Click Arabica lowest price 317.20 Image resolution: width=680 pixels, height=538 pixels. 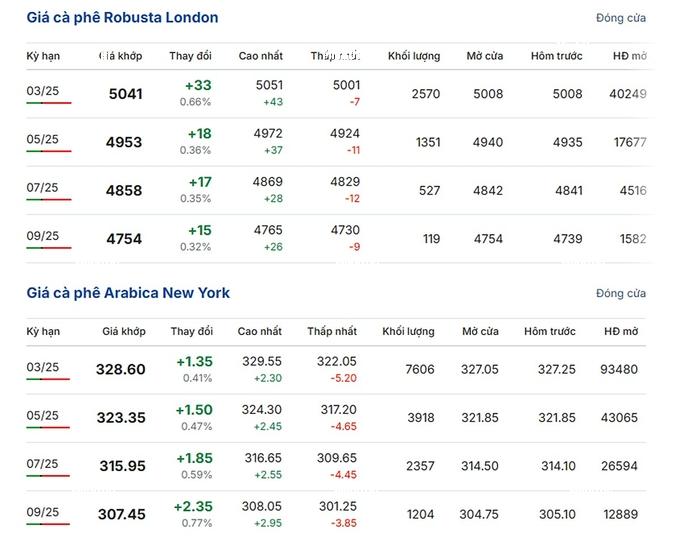point(339,409)
